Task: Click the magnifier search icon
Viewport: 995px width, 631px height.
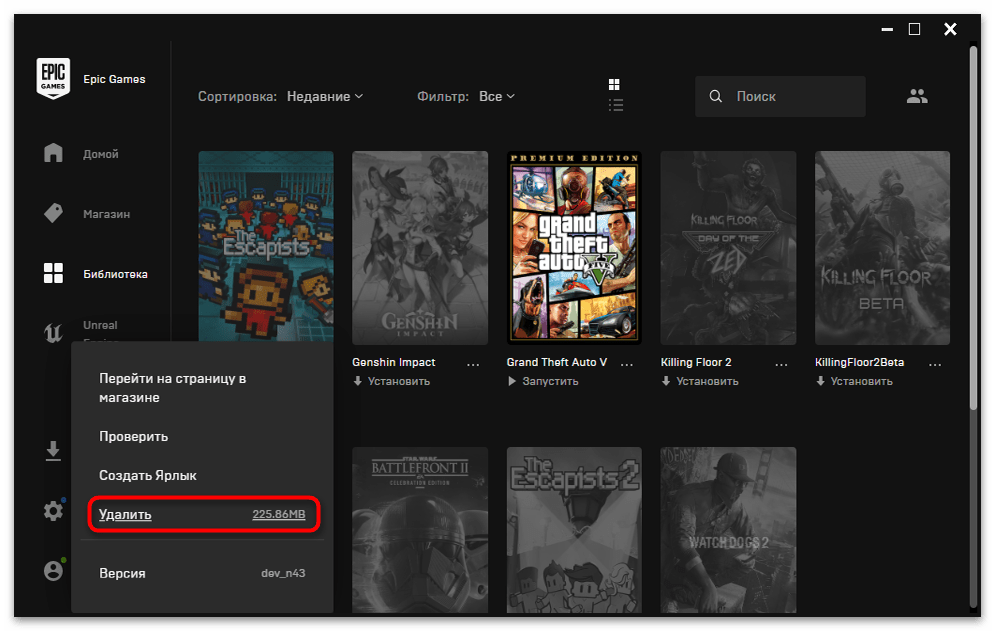Action: (x=716, y=96)
